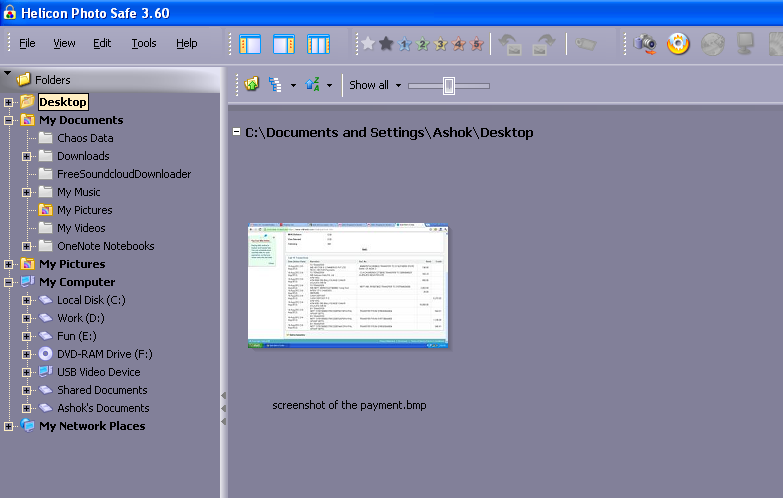
Task: Click the burn to disc icon
Action: pos(679,44)
